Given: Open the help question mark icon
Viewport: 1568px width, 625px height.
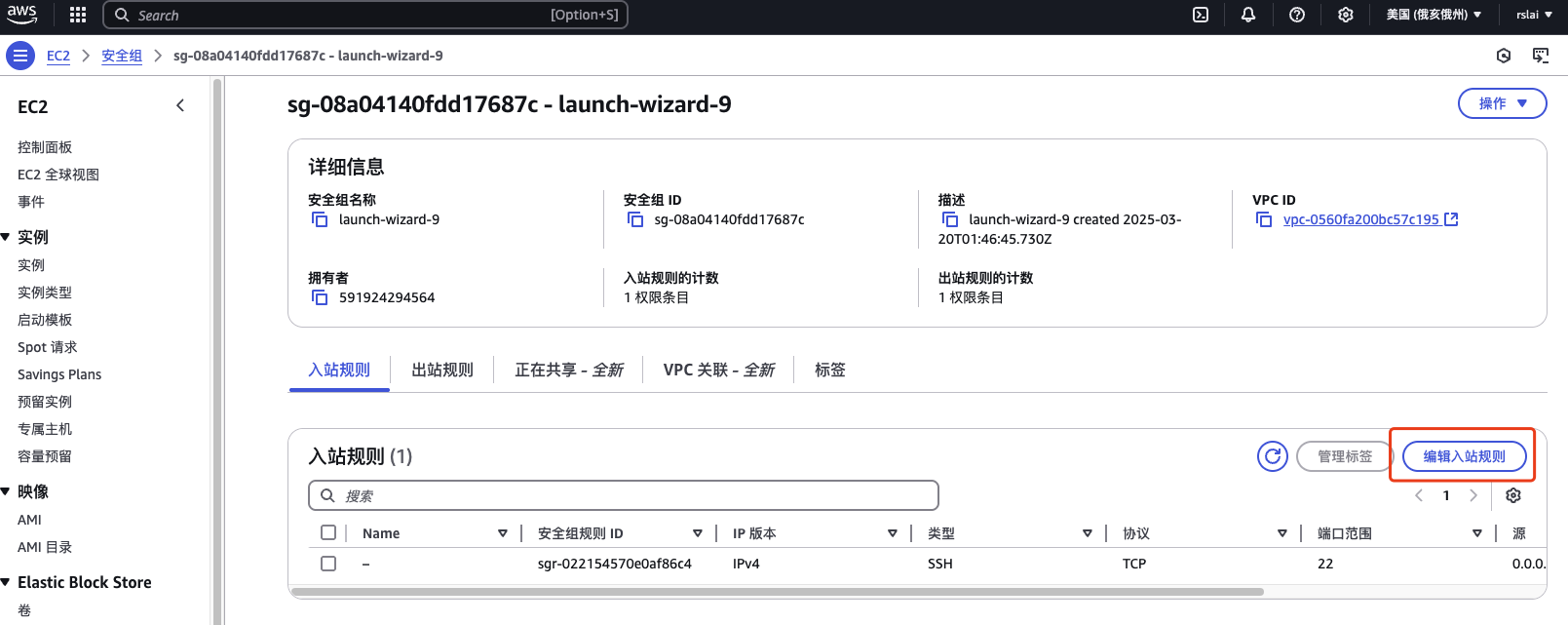Looking at the screenshot, I should pyautogui.click(x=1297, y=15).
